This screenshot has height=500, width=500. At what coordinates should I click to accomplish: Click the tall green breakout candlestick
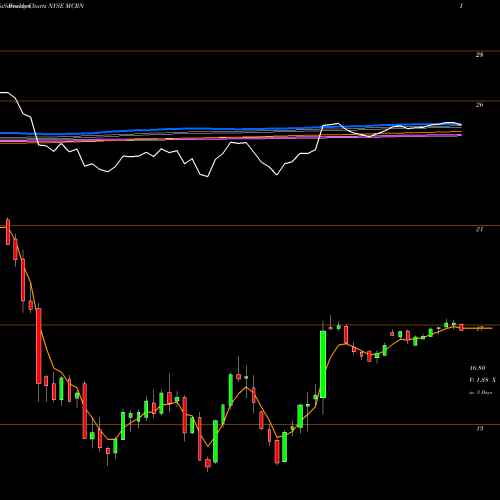pyautogui.click(x=323, y=364)
